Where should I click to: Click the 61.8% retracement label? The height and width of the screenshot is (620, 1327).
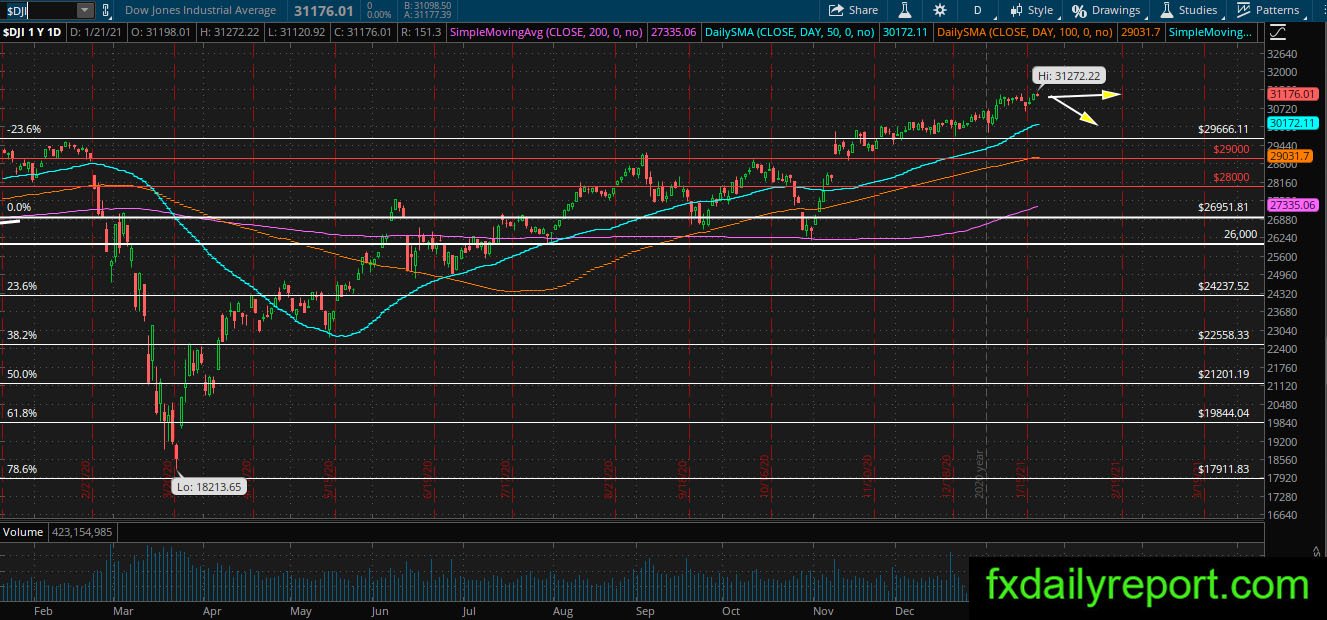pyautogui.click(x=21, y=413)
